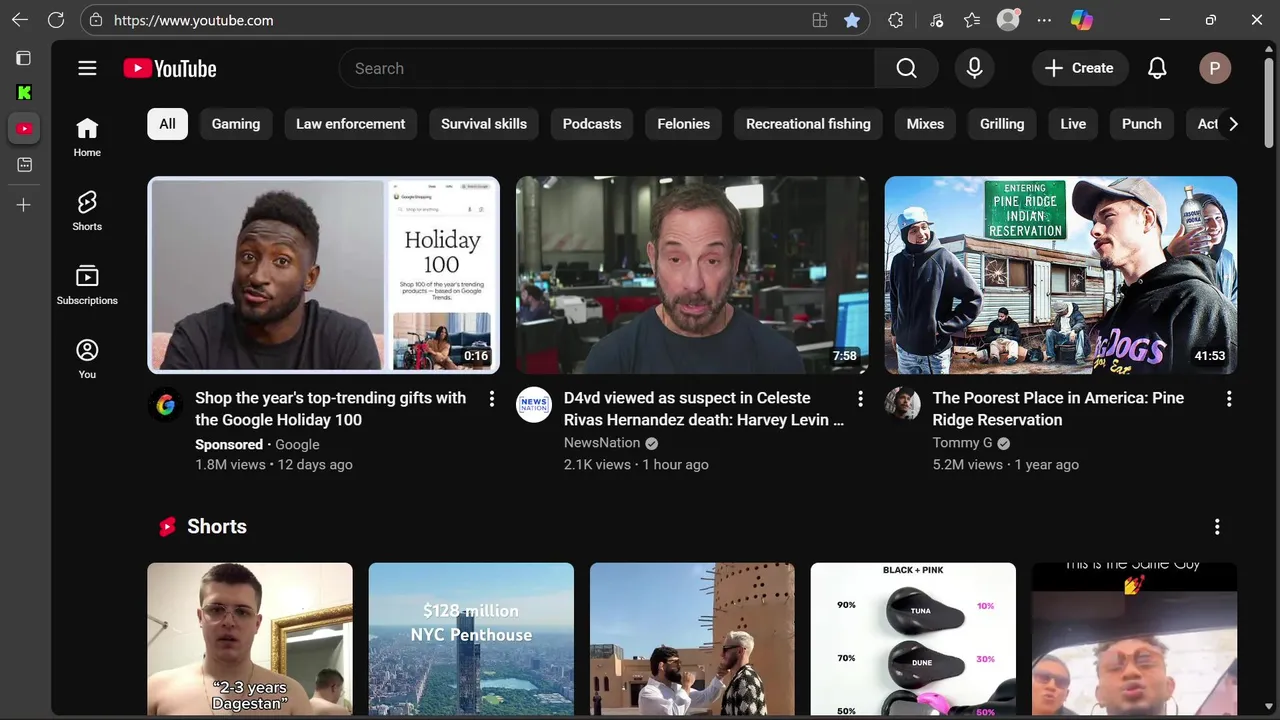The image size is (1280, 720).
Task: Open the Black + Pink saddles Short
Action: pos(913,639)
